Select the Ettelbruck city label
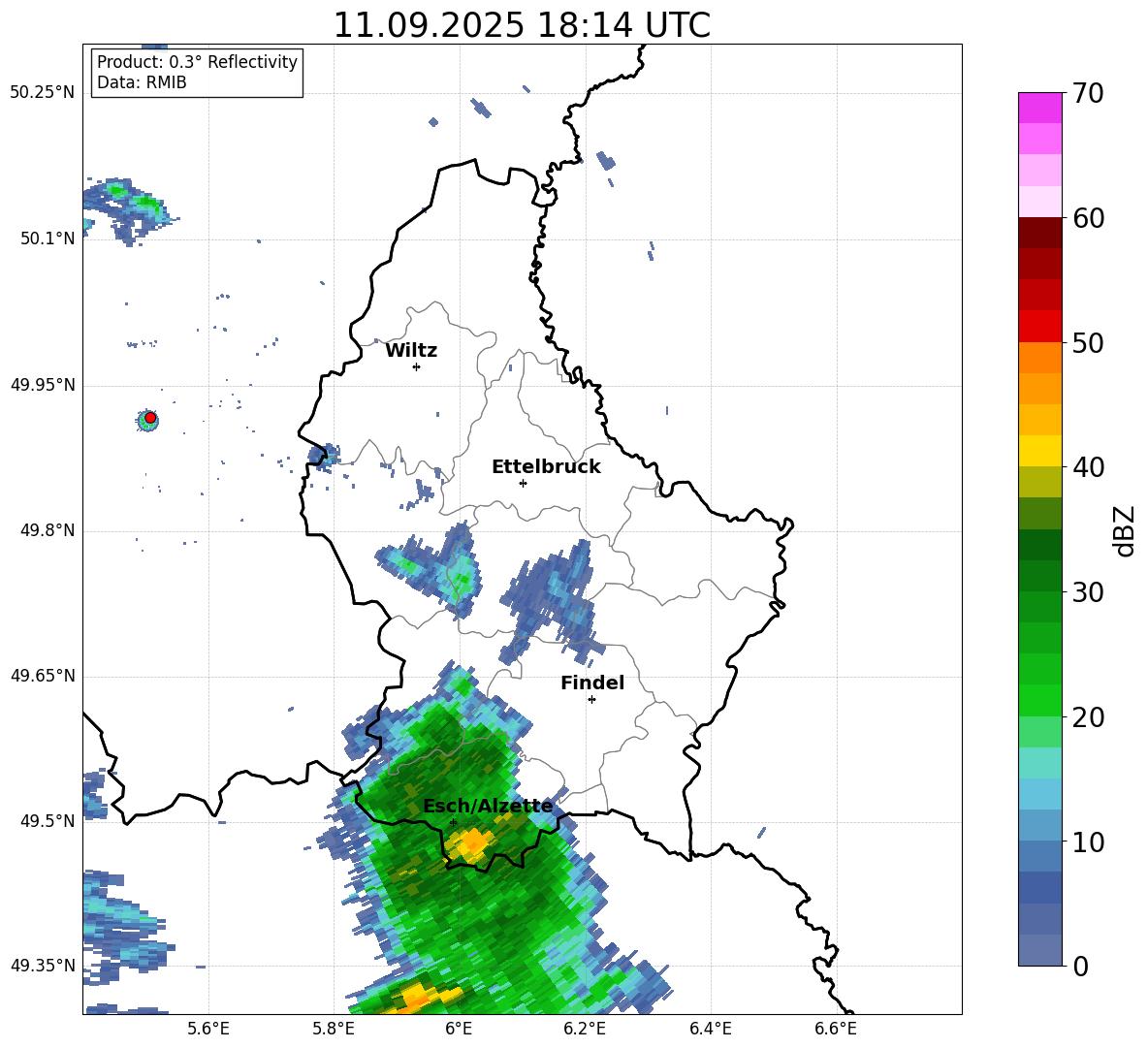The width and height of the screenshot is (1148, 1048). (x=546, y=467)
